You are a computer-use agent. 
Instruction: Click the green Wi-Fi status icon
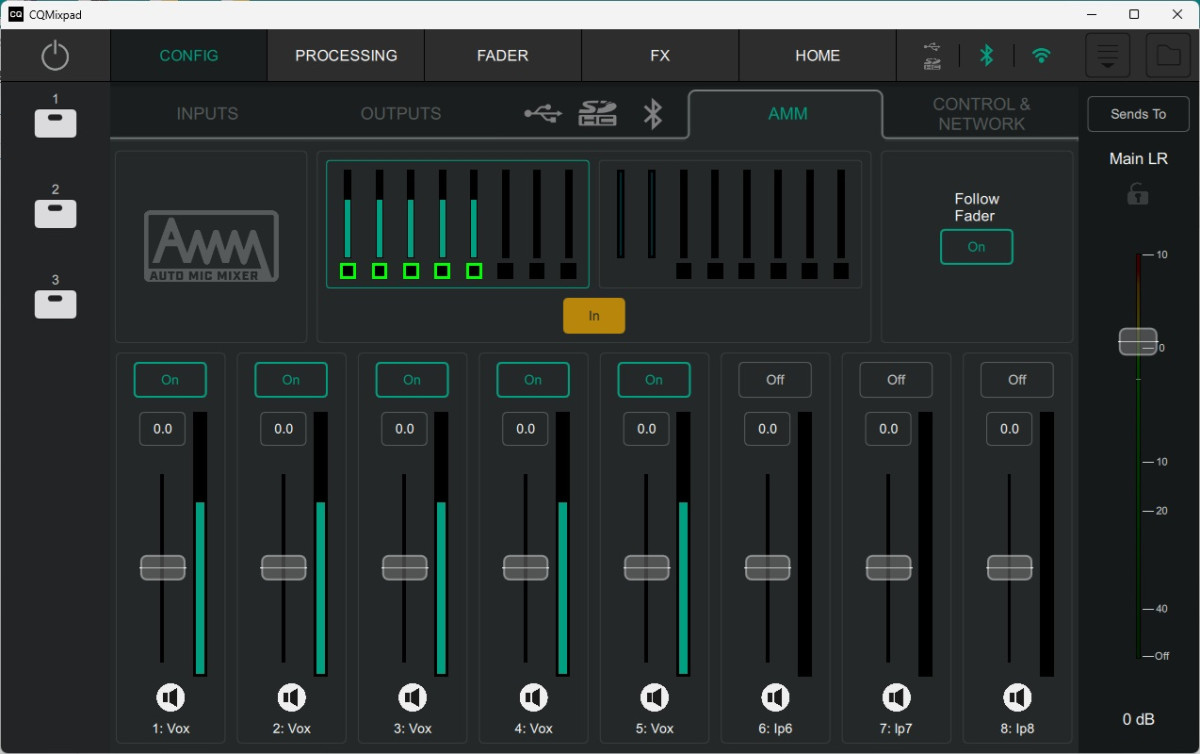click(1041, 56)
